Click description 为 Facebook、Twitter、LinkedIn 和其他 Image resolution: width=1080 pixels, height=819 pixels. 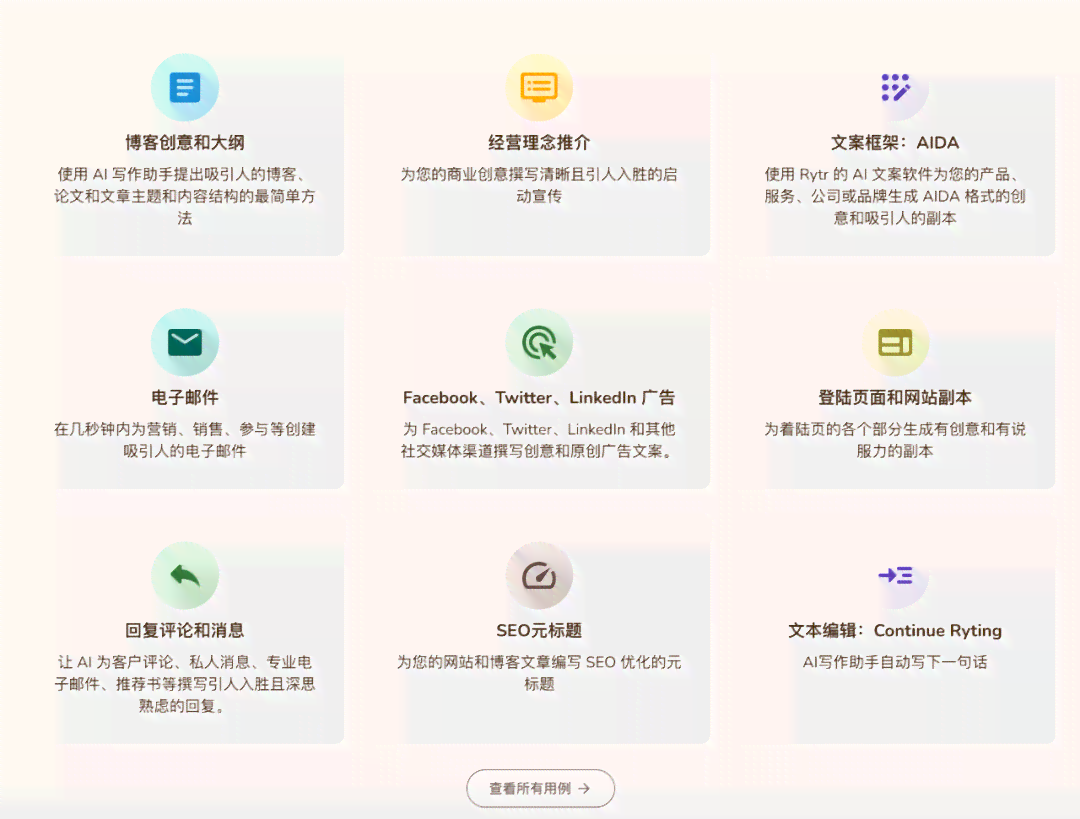(x=539, y=440)
